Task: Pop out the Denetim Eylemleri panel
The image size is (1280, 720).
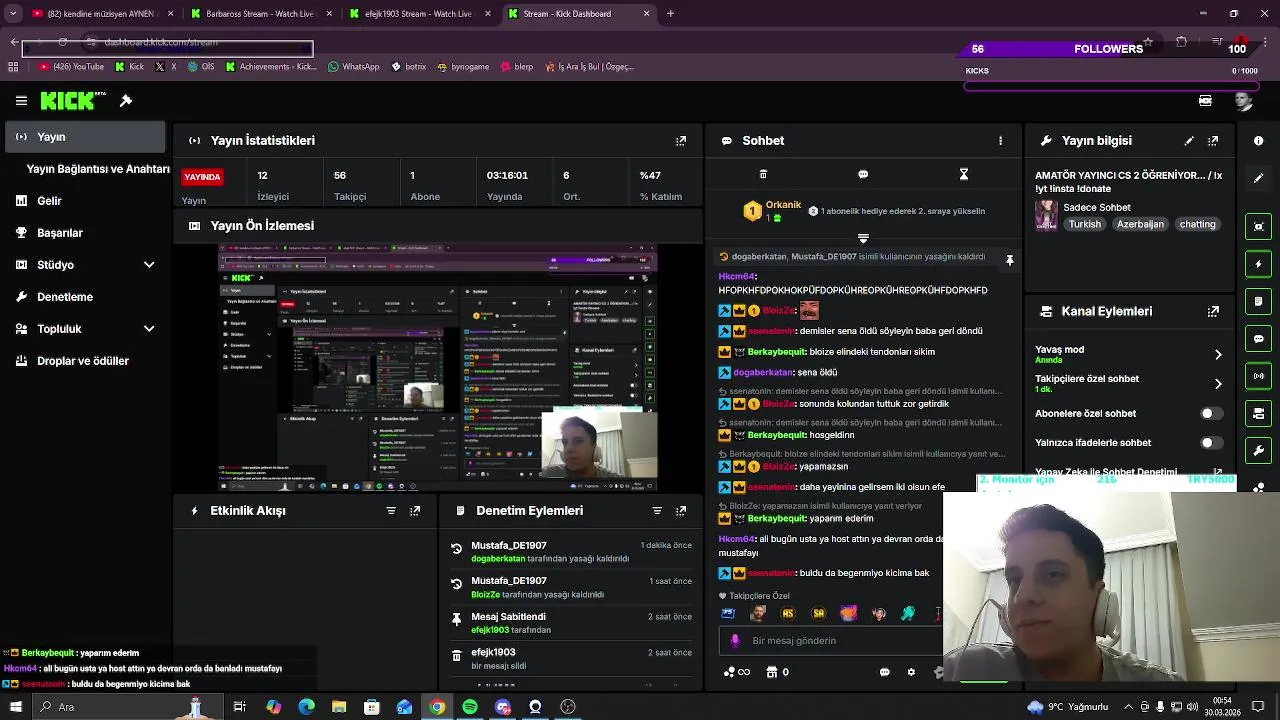Action: [681, 511]
